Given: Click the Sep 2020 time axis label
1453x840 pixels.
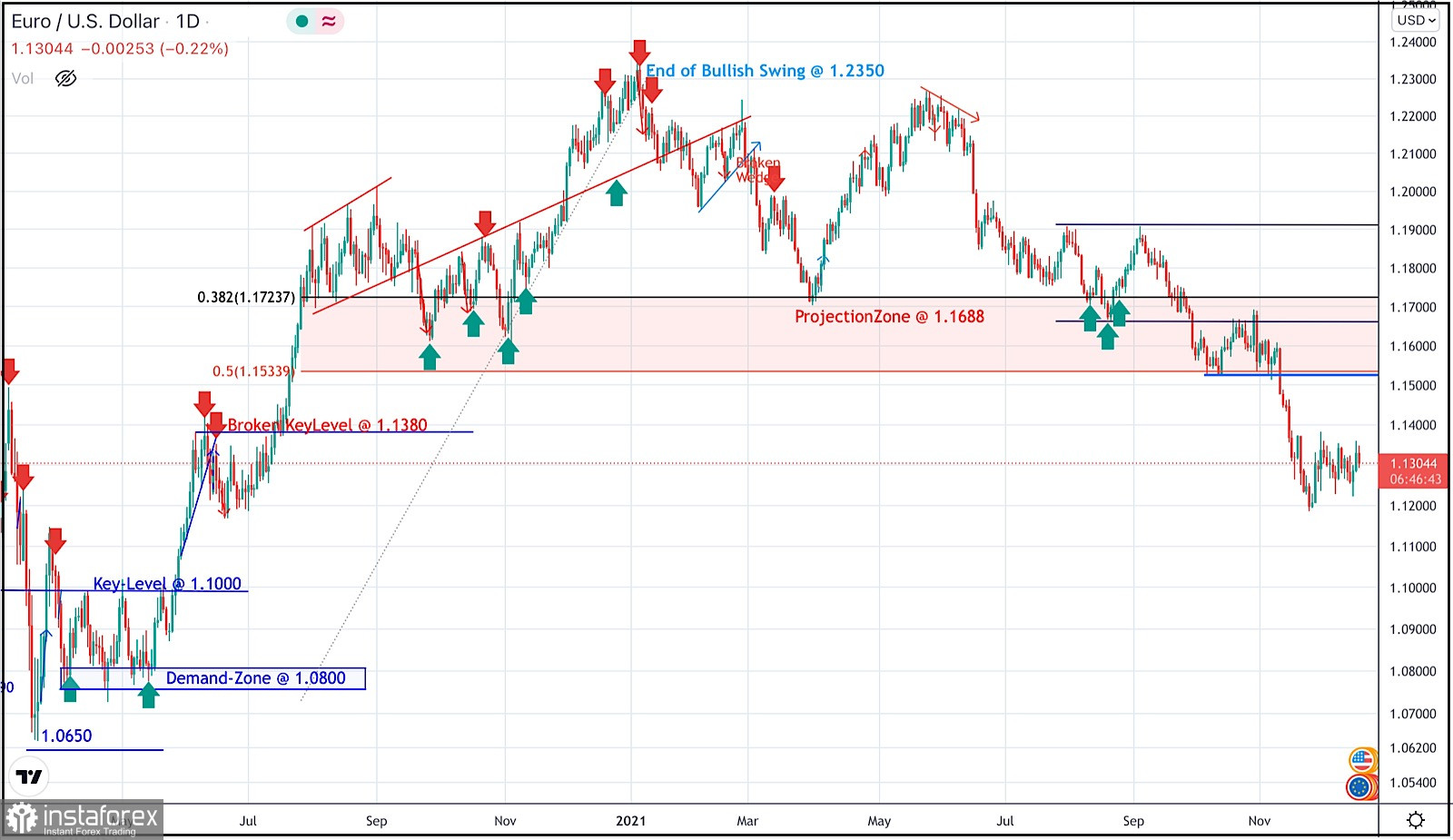Looking at the screenshot, I should pyautogui.click(x=376, y=821).
